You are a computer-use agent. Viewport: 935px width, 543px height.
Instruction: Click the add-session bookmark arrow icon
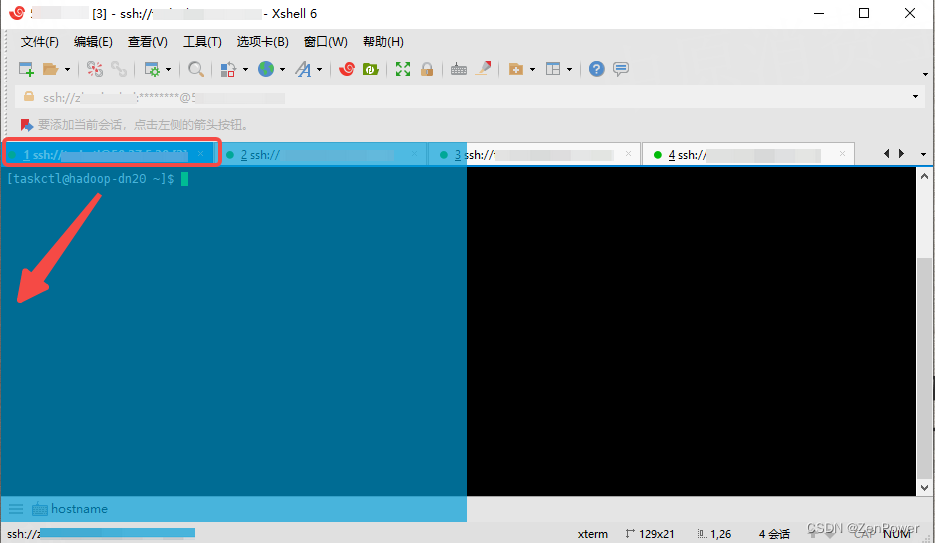click(27, 125)
